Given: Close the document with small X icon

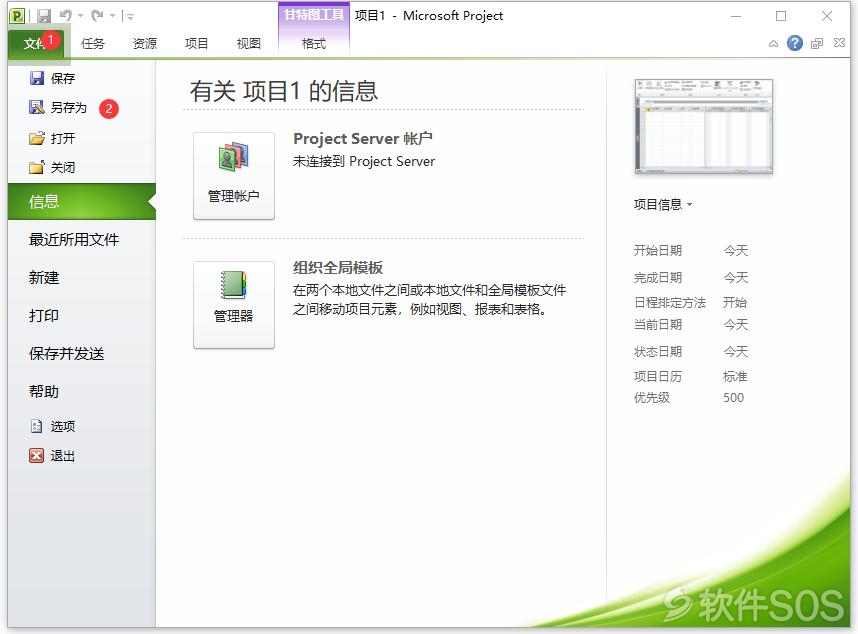Looking at the screenshot, I should point(839,43).
